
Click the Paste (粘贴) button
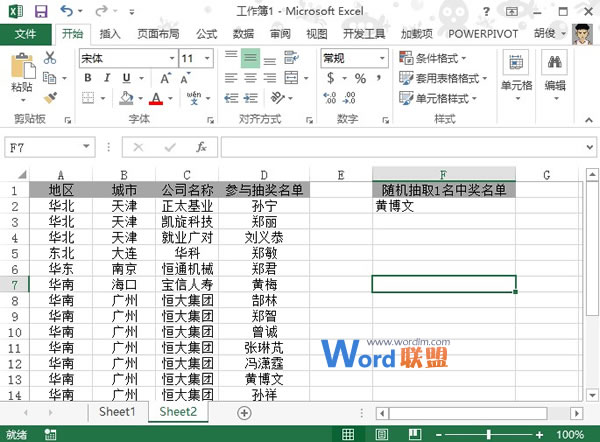point(22,78)
